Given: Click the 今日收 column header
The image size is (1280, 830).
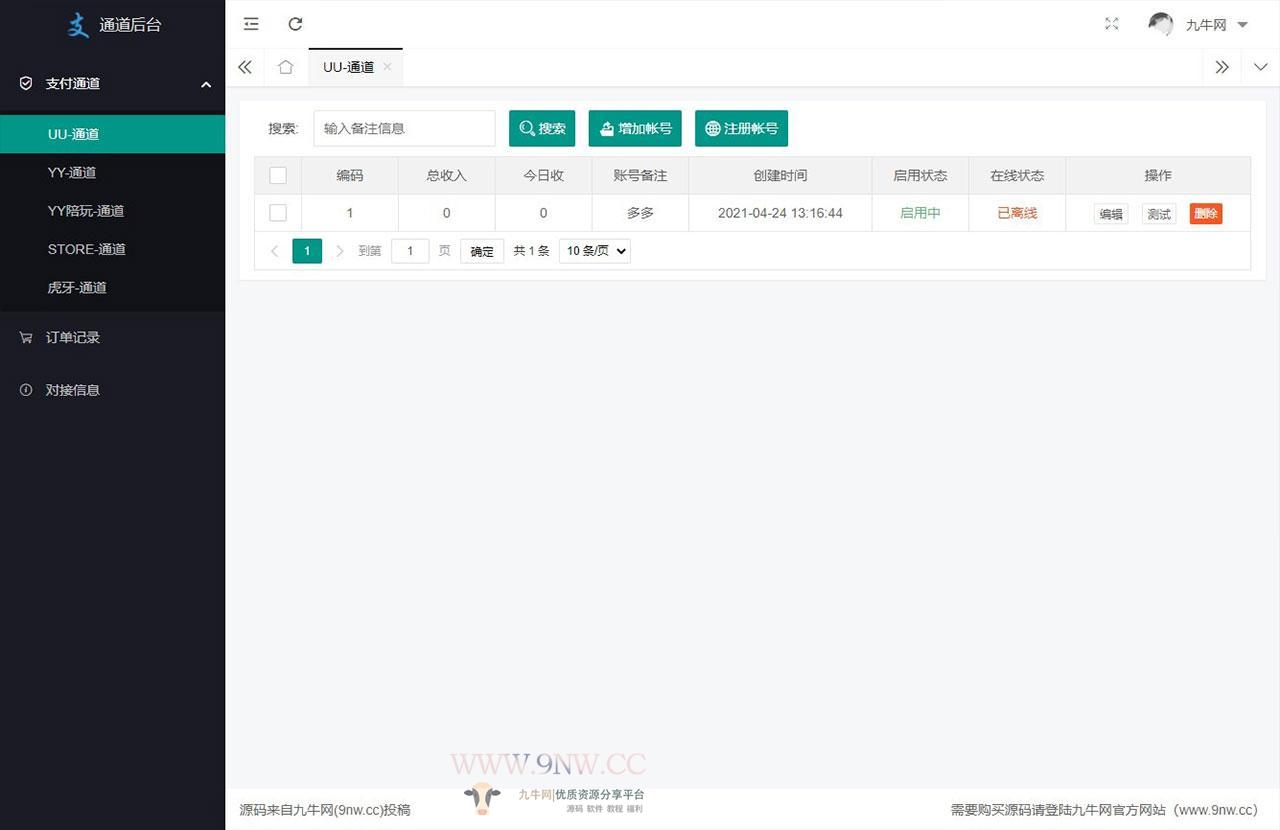Looking at the screenshot, I should click(x=544, y=175).
